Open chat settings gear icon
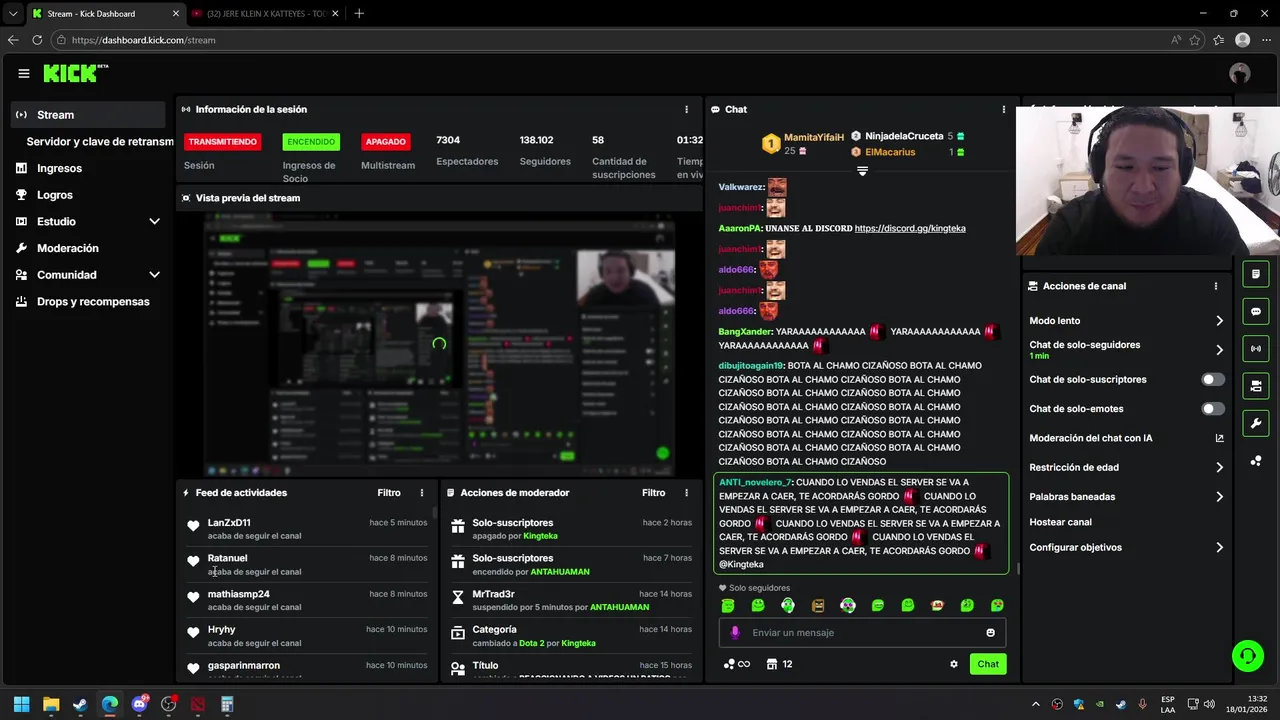Viewport: 1280px width, 720px height. (953, 664)
